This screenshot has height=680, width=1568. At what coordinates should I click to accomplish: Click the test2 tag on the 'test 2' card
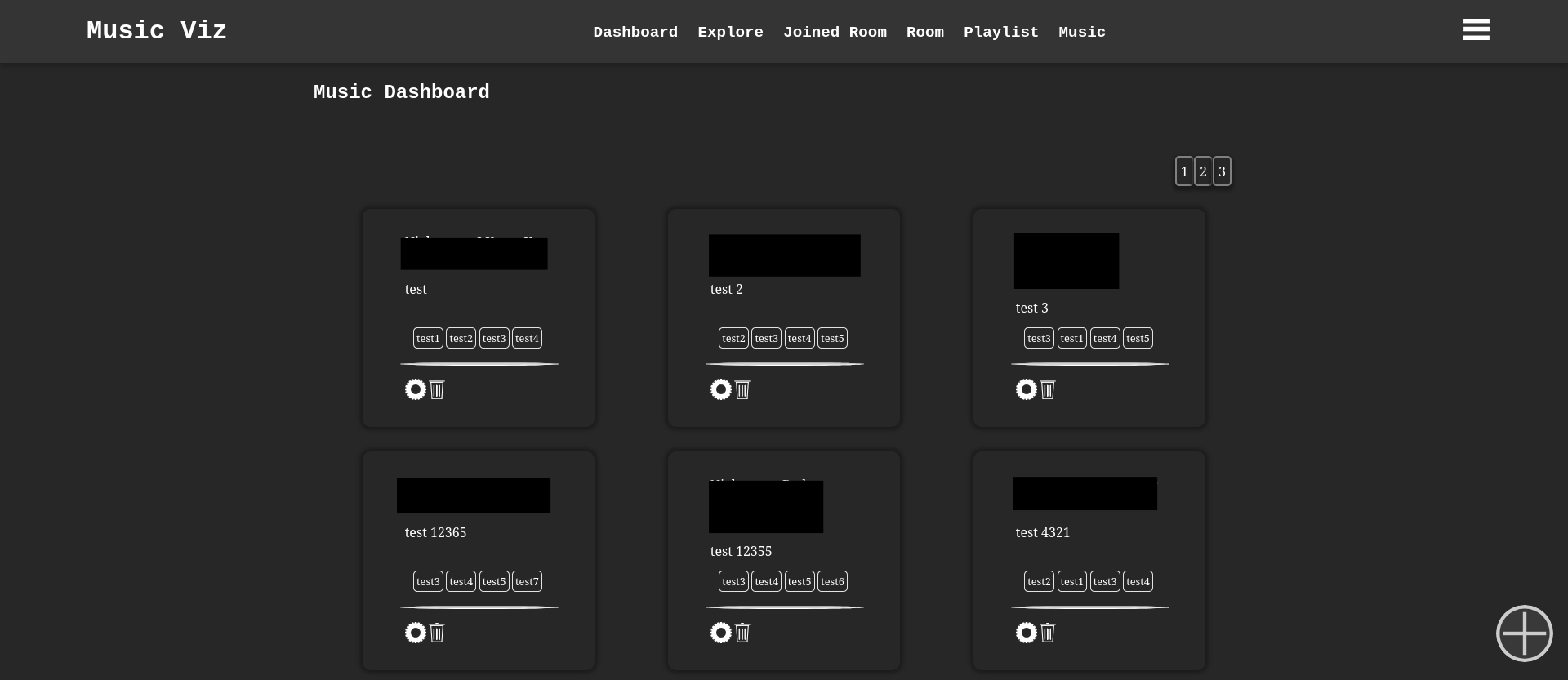733,338
